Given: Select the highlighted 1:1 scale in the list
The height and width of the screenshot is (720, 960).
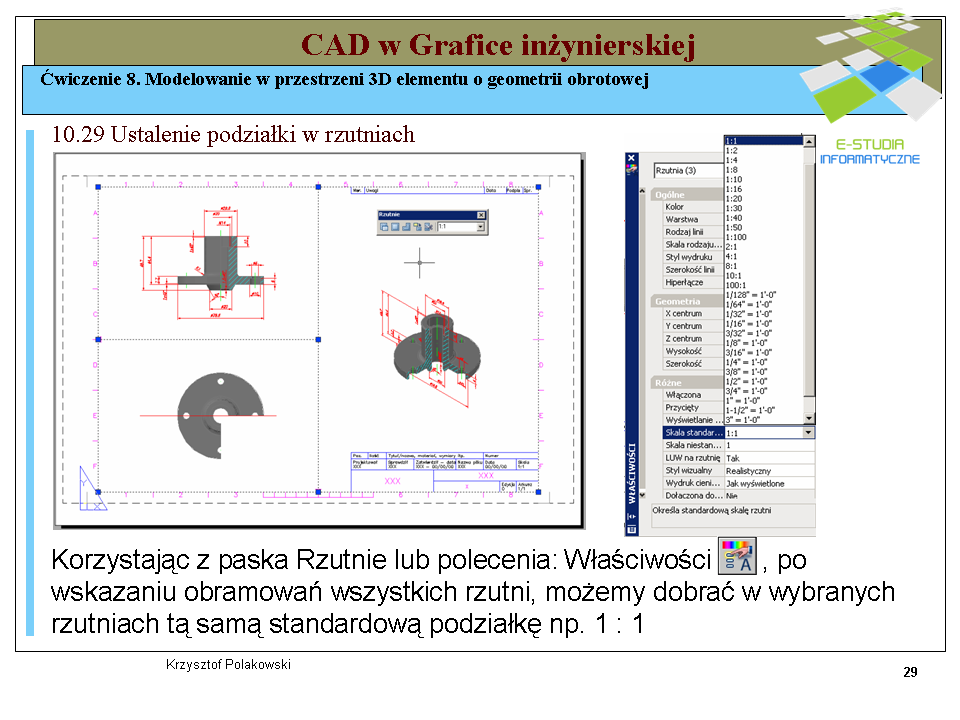Looking at the screenshot, I should pyautogui.click(x=763, y=141).
